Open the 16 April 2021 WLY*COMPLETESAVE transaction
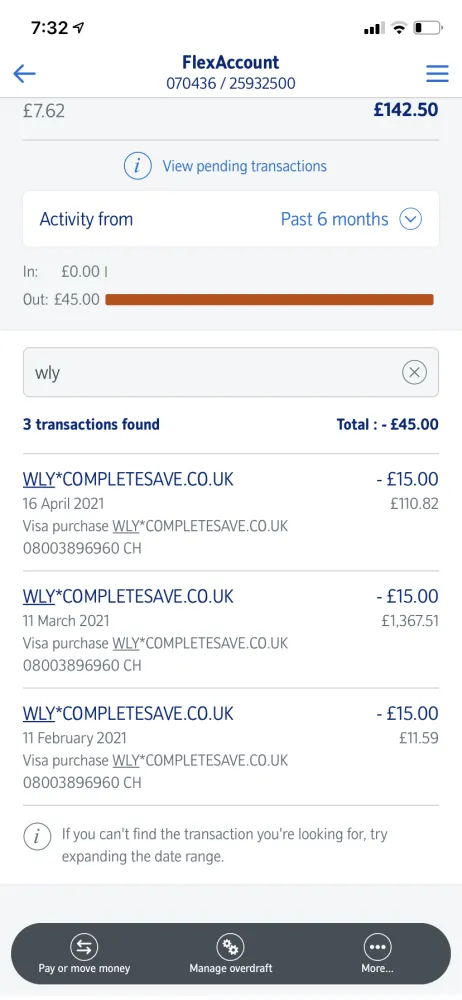462x1000 pixels. (231, 513)
